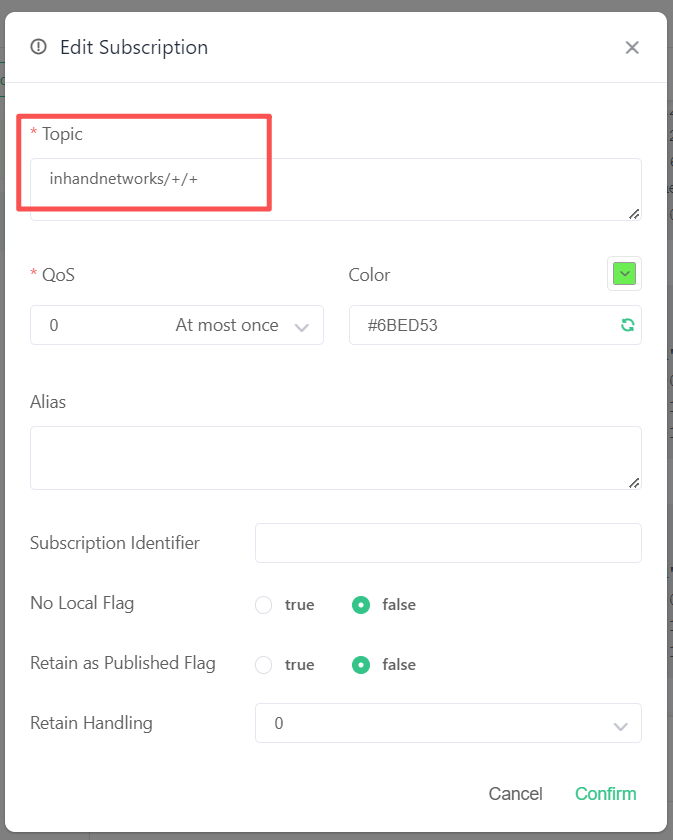673x840 pixels.
Task: Select the Subscription Identifier input box
Action: pos(448,543)
